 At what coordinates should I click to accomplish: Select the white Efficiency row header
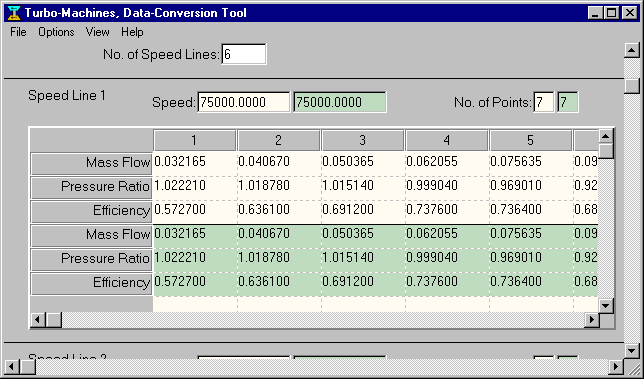pyautogui.click(x=91, y=211)
